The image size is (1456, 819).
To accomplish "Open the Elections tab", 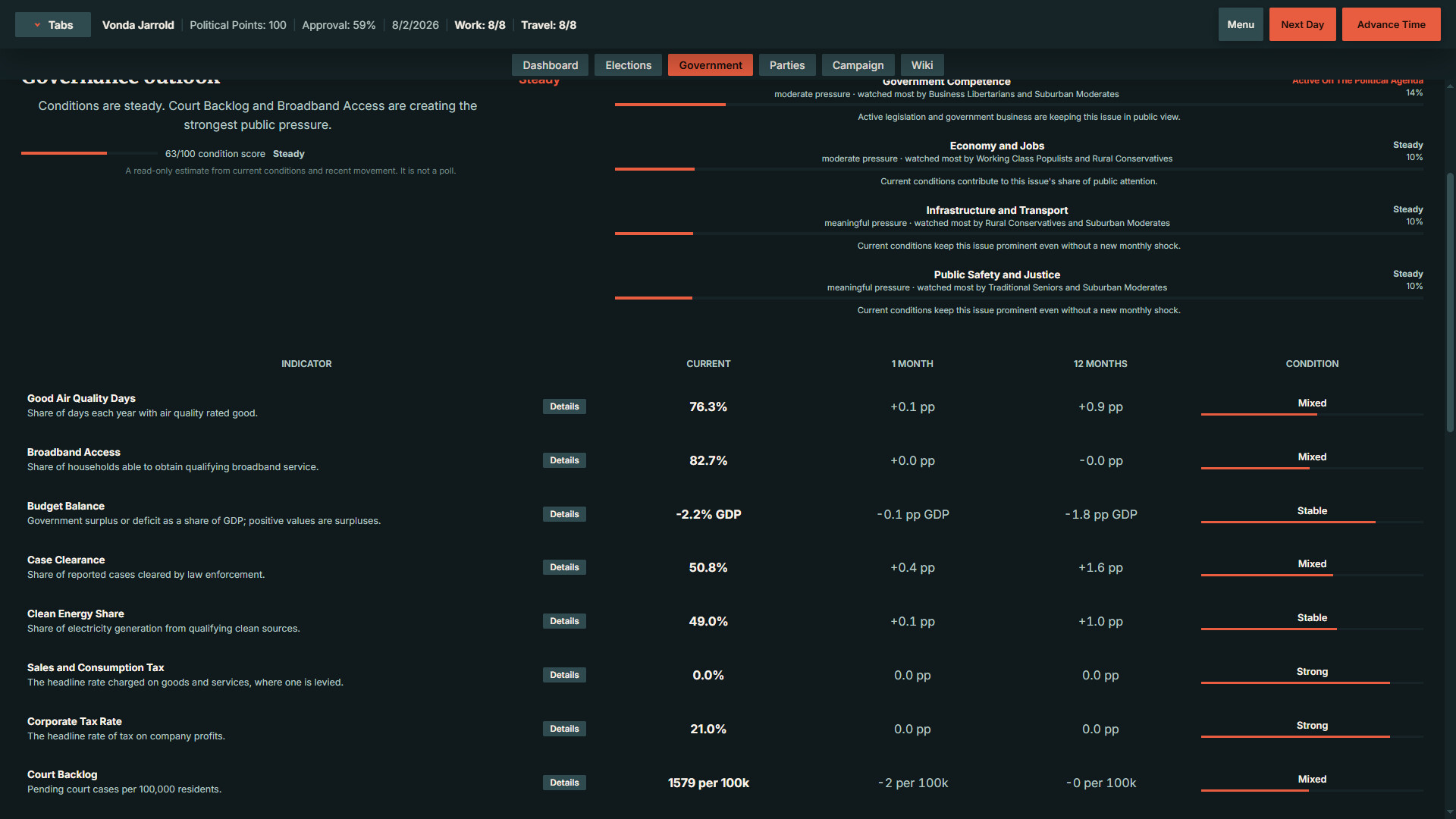I will tap(628, 65).
